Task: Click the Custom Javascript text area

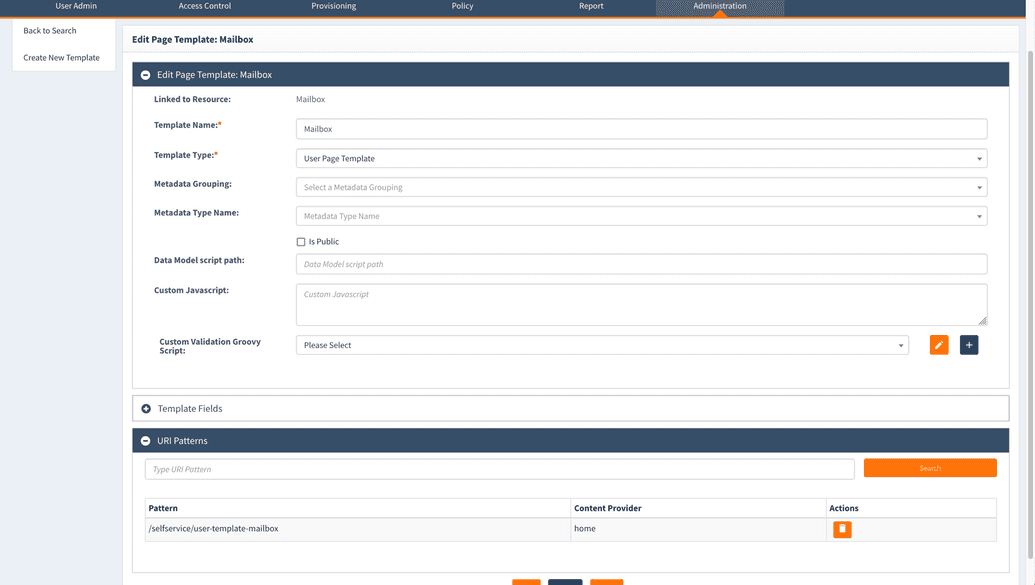Action: click(641, 304)
